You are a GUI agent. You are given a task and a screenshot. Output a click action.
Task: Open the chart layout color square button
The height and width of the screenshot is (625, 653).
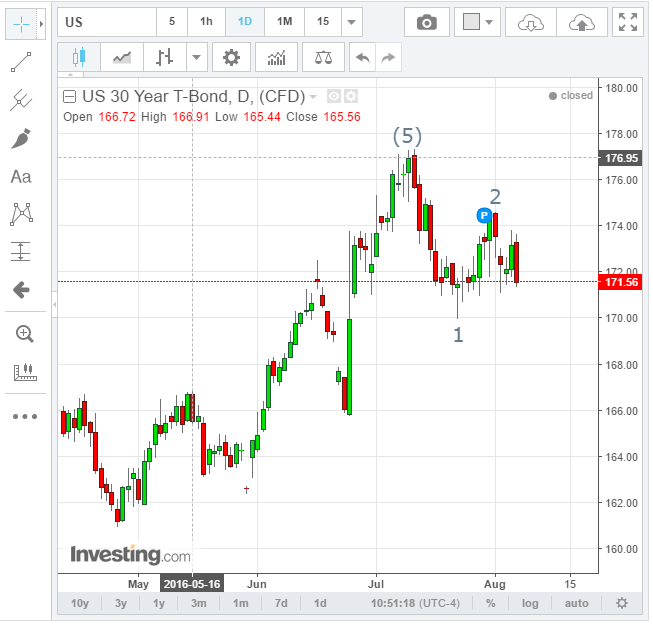[x=471, y=22]
